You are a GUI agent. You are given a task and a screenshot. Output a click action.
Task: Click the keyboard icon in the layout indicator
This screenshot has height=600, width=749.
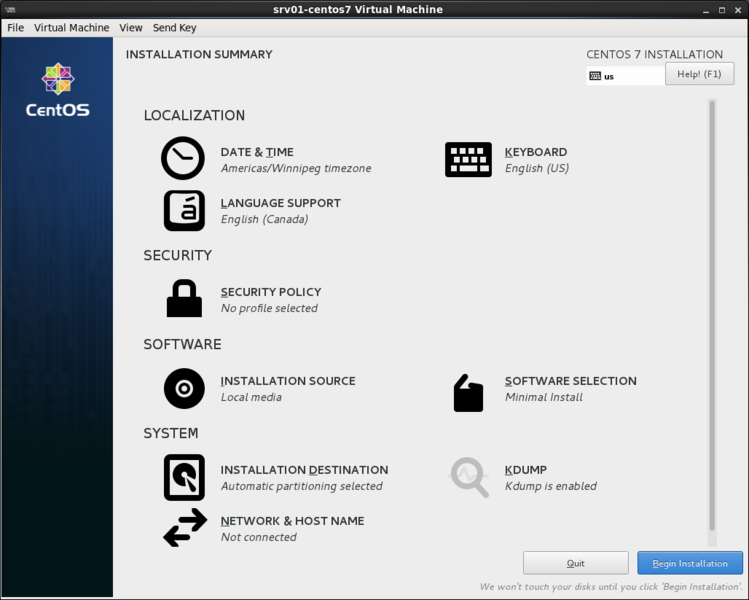[x=595, y=76]
